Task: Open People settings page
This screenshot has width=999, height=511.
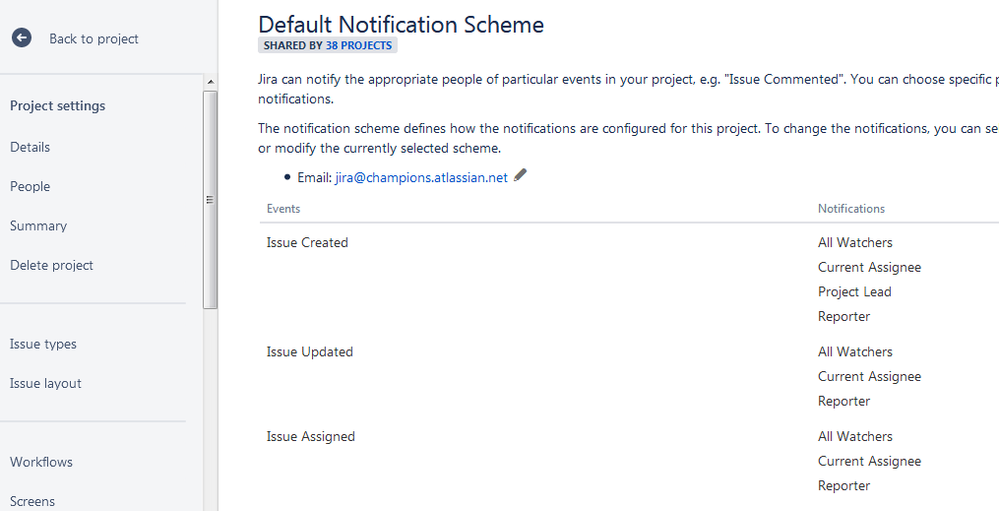Action: 30,187
